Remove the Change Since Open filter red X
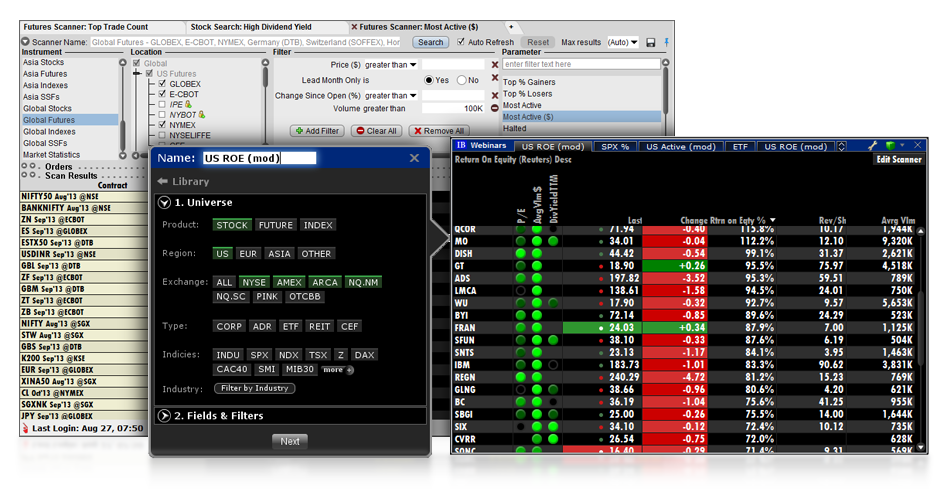950x500 pixels. pyautogui.click(x=495, y=96)
